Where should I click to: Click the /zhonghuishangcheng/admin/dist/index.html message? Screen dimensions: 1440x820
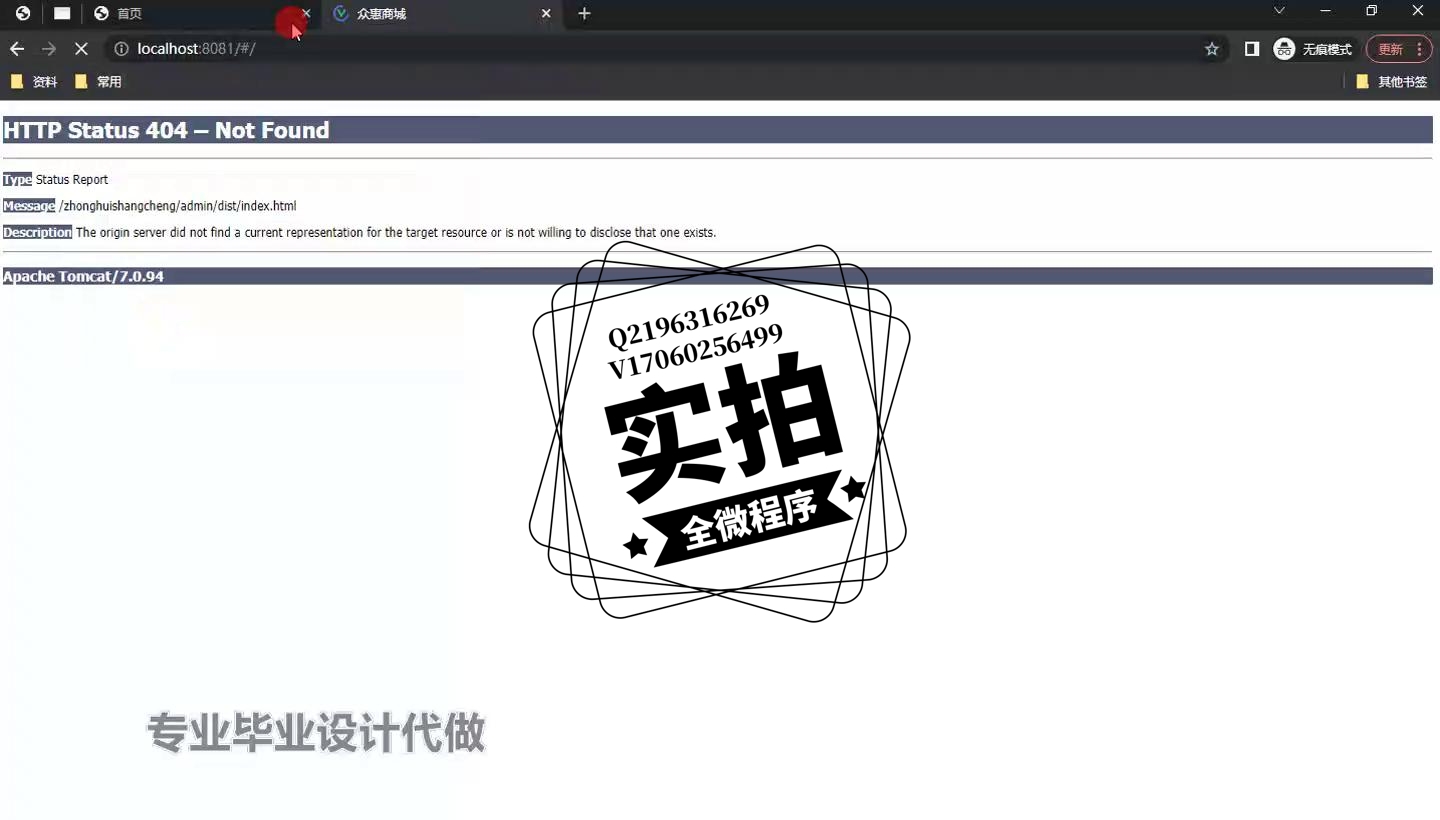coord(178,206)
